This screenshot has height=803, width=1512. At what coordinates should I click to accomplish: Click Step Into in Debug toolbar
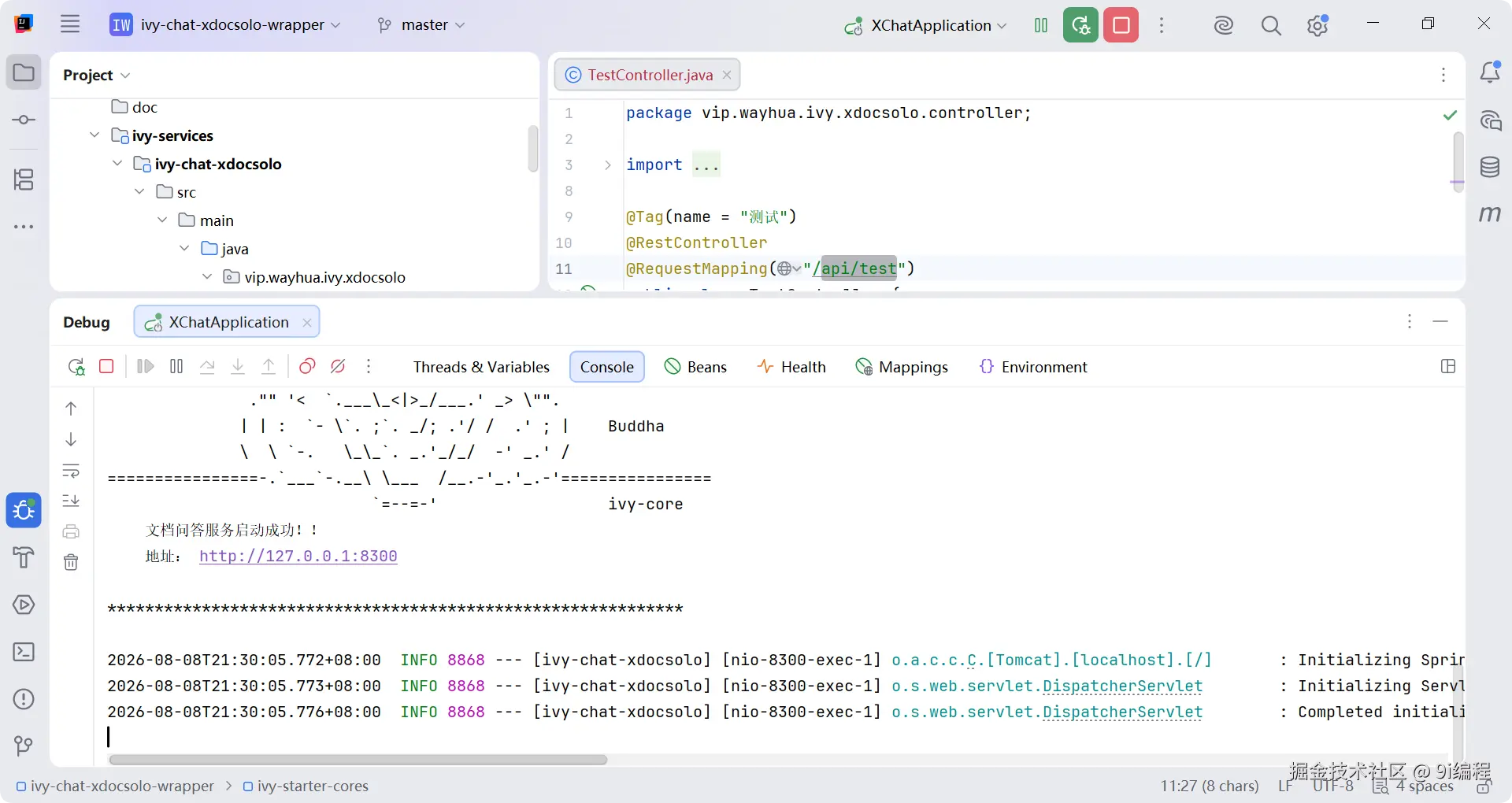(x=238, y=366)
